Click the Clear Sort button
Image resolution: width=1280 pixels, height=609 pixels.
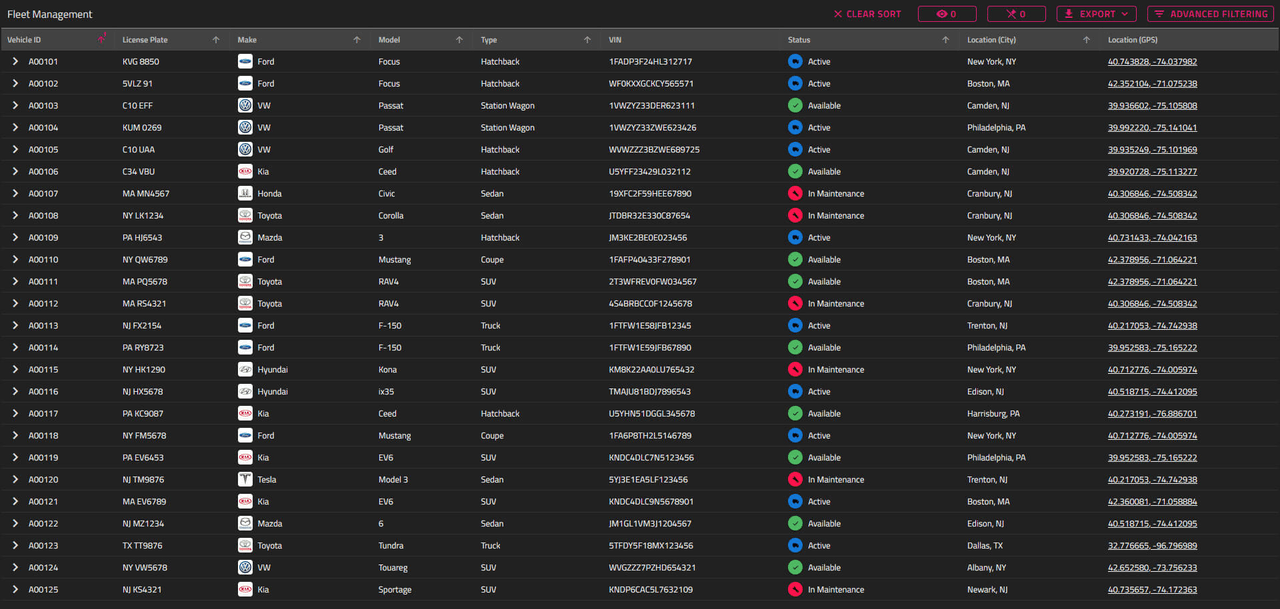click(x=867, y=14)
